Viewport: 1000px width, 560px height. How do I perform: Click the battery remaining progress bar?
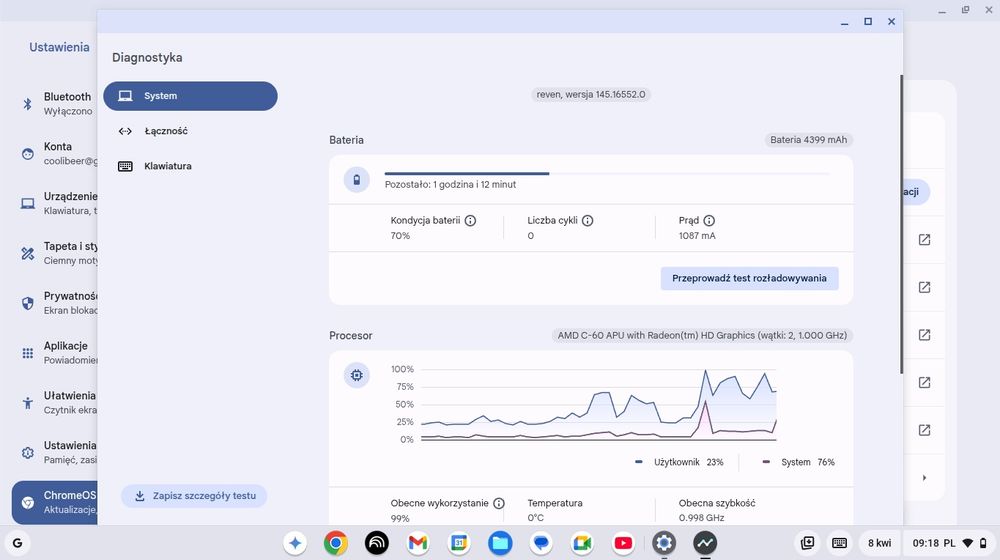[x=607, y=173]
